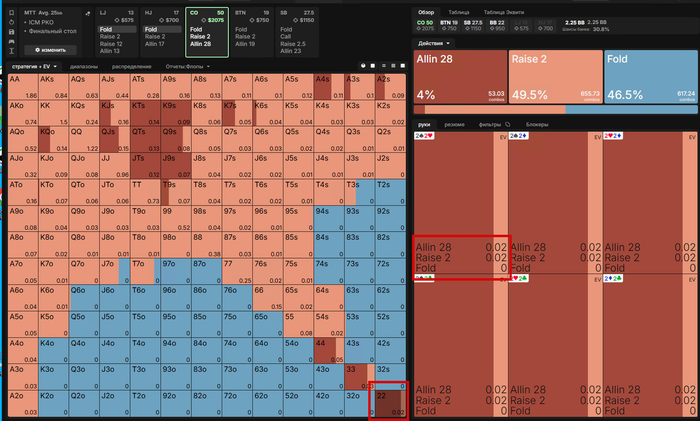
Task: Click the blue Fold action box
Action: coord(650,77)
